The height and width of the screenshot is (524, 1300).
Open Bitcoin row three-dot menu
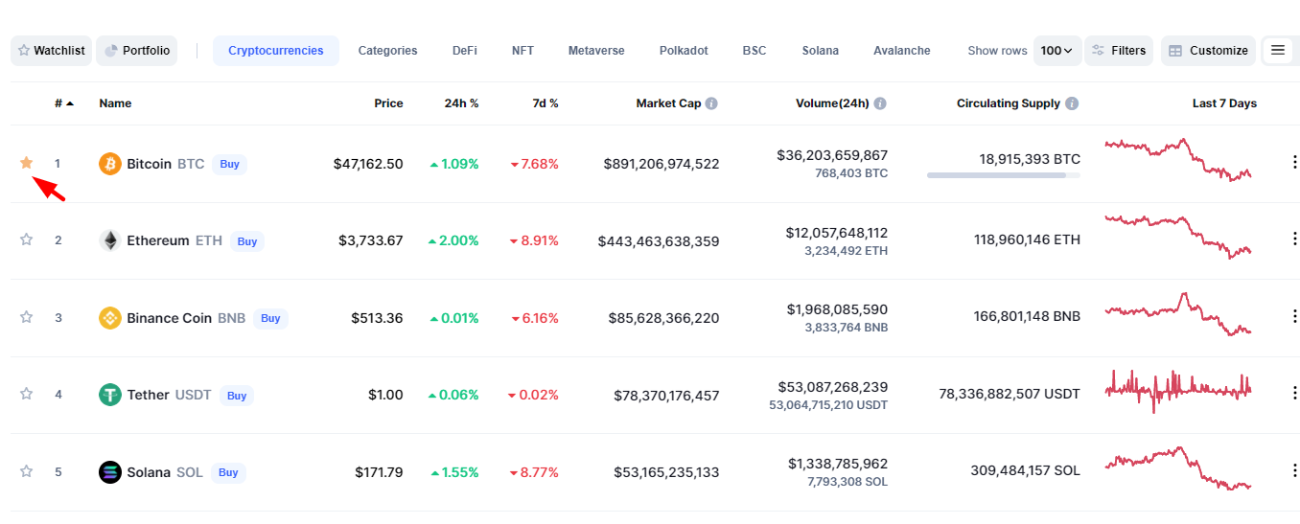click(1294, 162)
